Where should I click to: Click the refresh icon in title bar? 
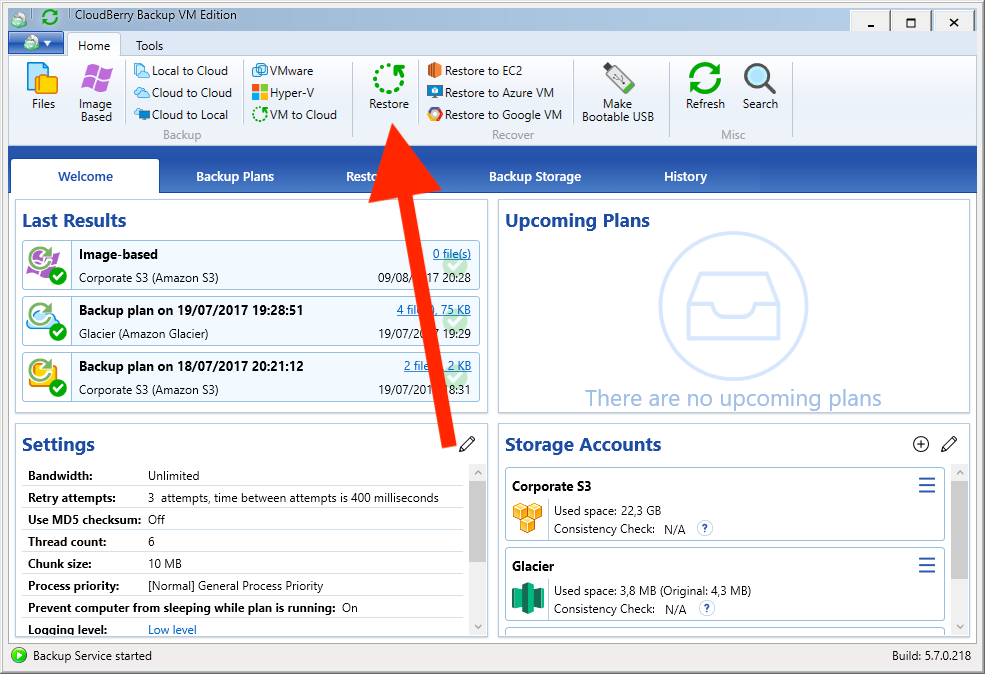click(x=50, y=17)
